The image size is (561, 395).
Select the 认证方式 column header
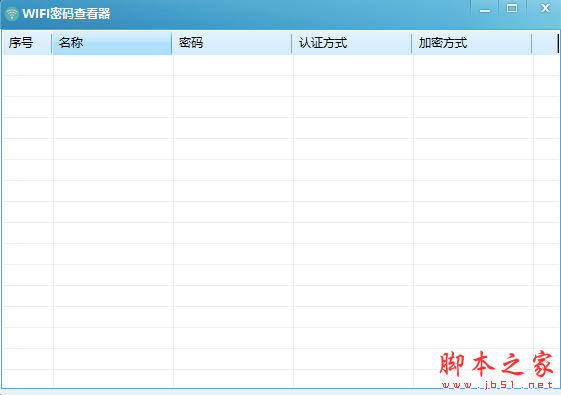[352, 43]
